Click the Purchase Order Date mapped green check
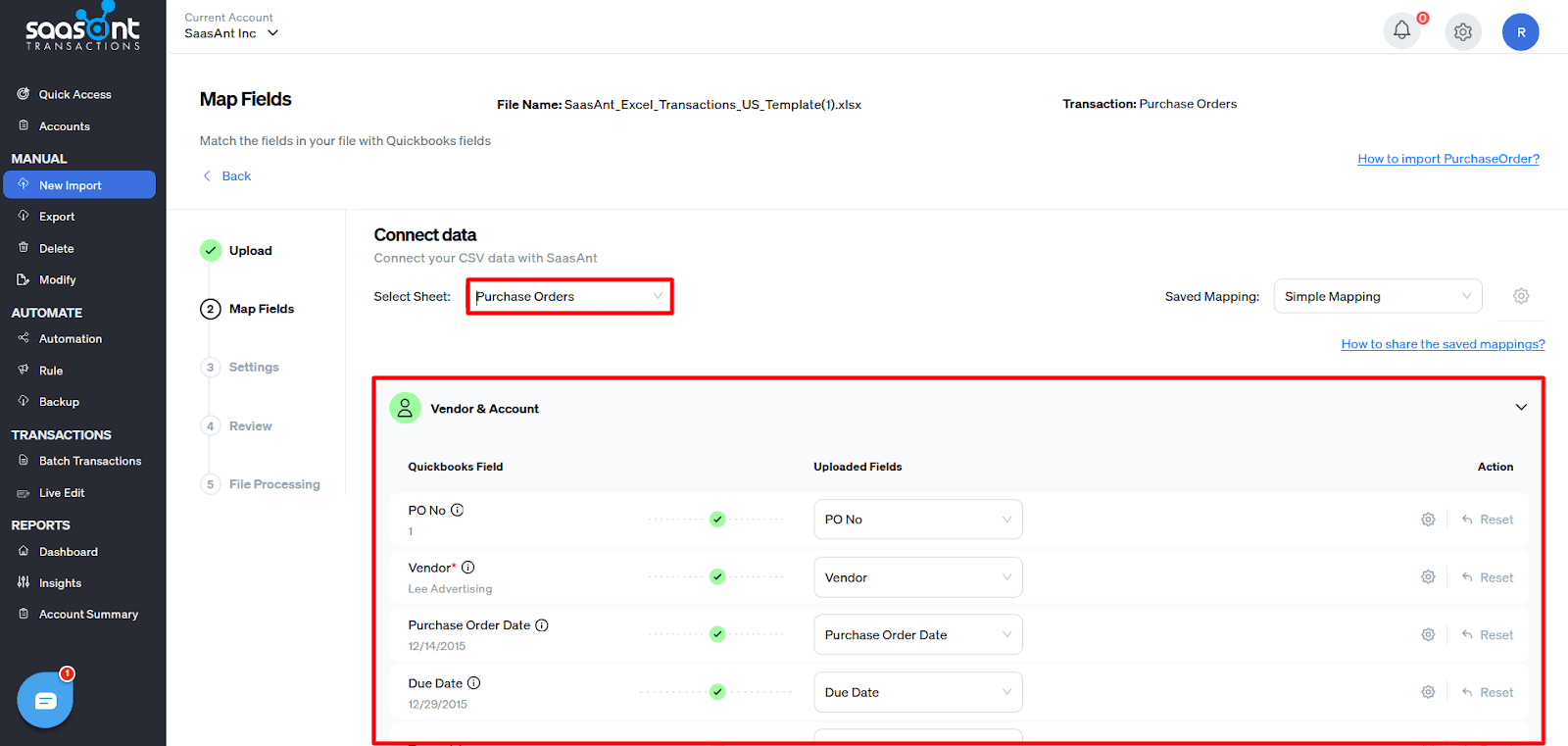Screen dimensions: 1568x746 (x=717, y=634)
